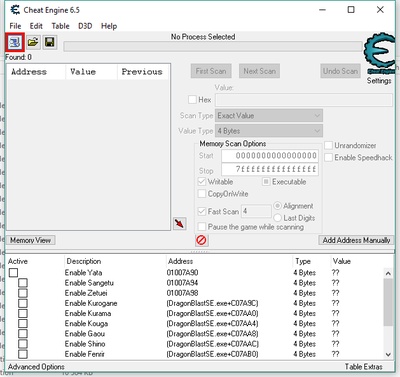
Task: Click the Description column header
Action: click(115, 261)
